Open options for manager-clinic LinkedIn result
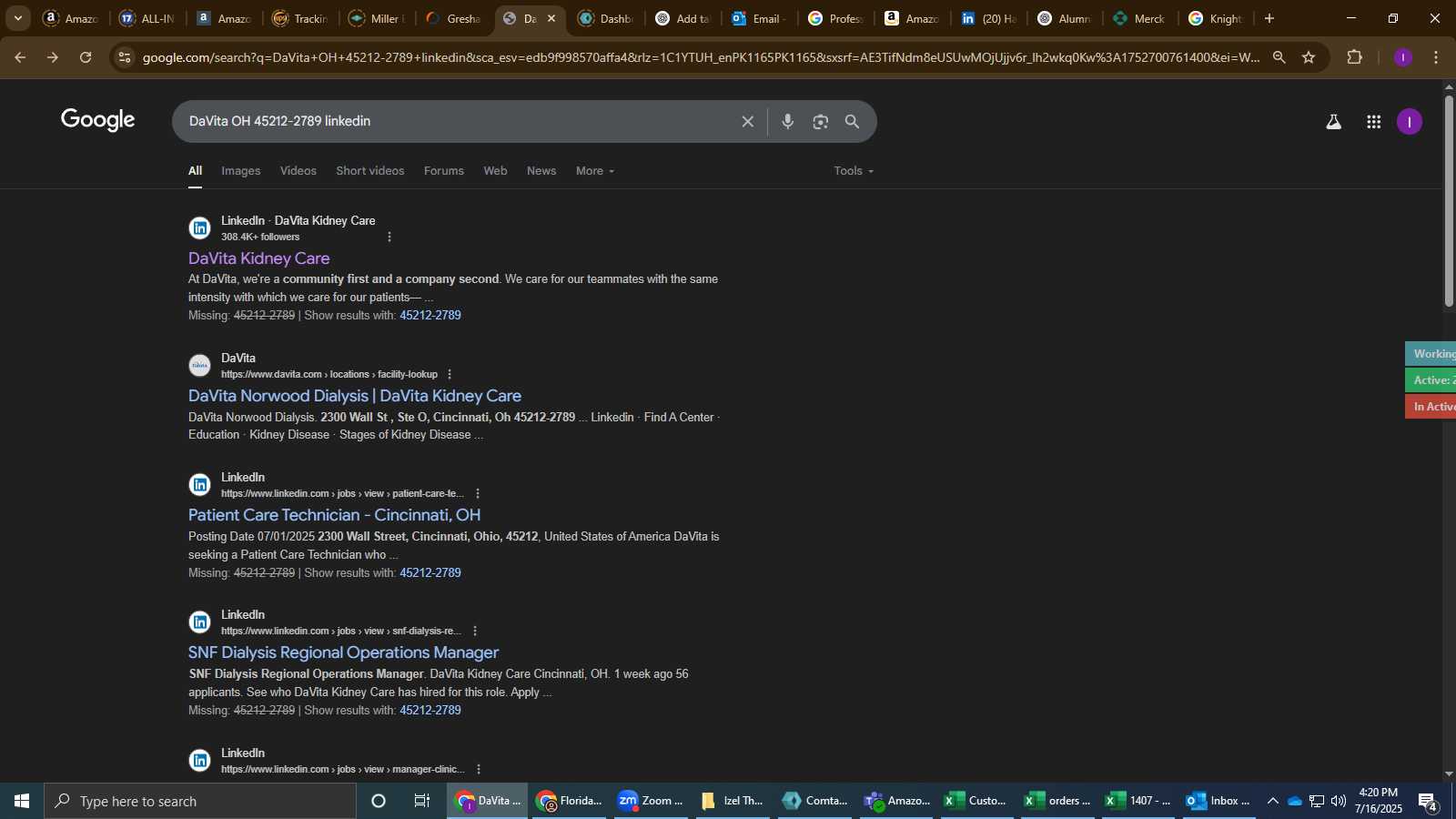This screenshot has width=1456, height=819. (x=479, y=770)
